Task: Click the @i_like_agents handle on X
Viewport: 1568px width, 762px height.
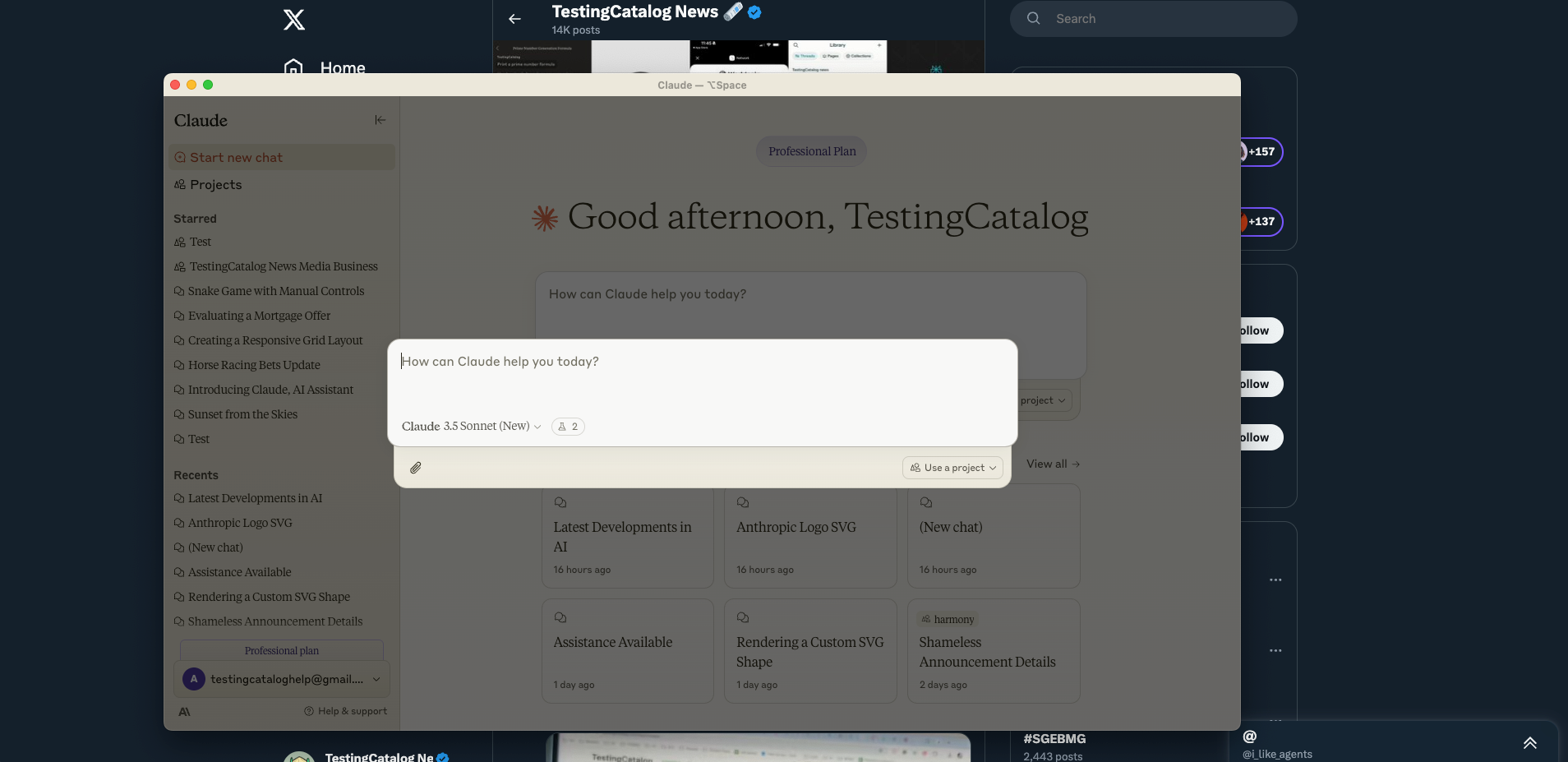Action: (x=1277, y=754)
